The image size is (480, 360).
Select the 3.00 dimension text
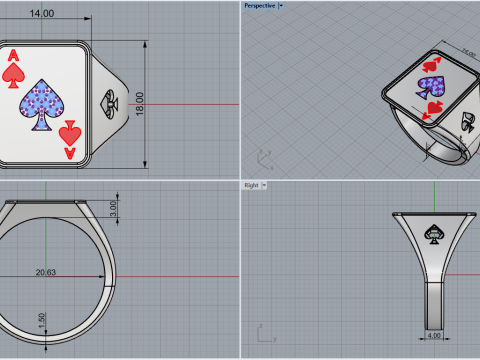(x=113, y=209)
